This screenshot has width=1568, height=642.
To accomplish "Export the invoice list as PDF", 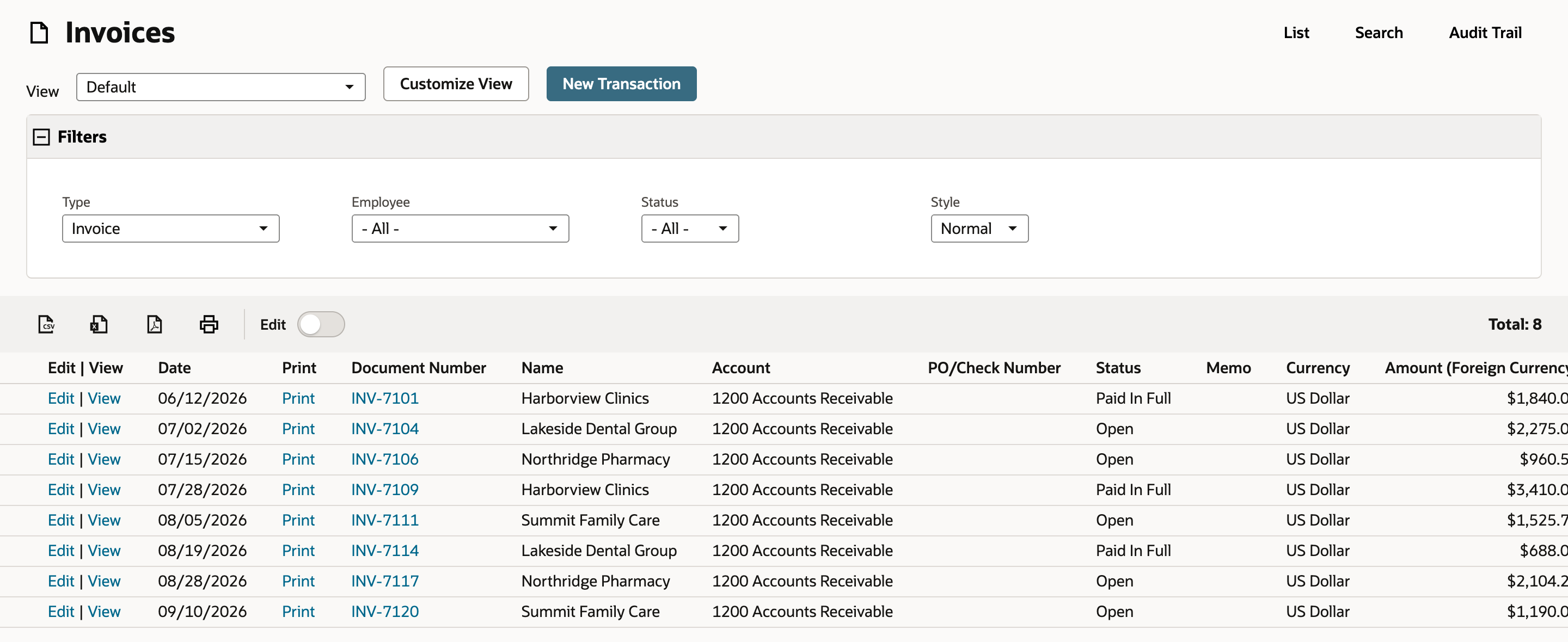I will pos(155,324).
